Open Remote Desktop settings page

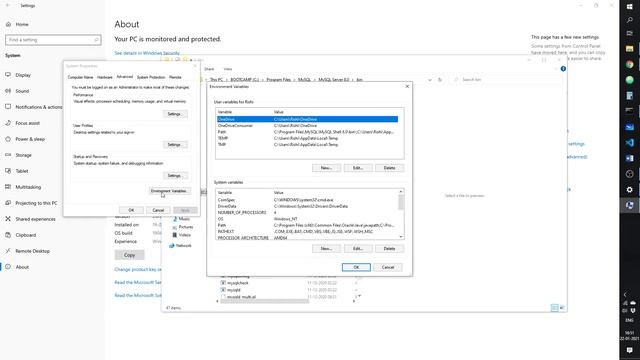pos(27,251)
